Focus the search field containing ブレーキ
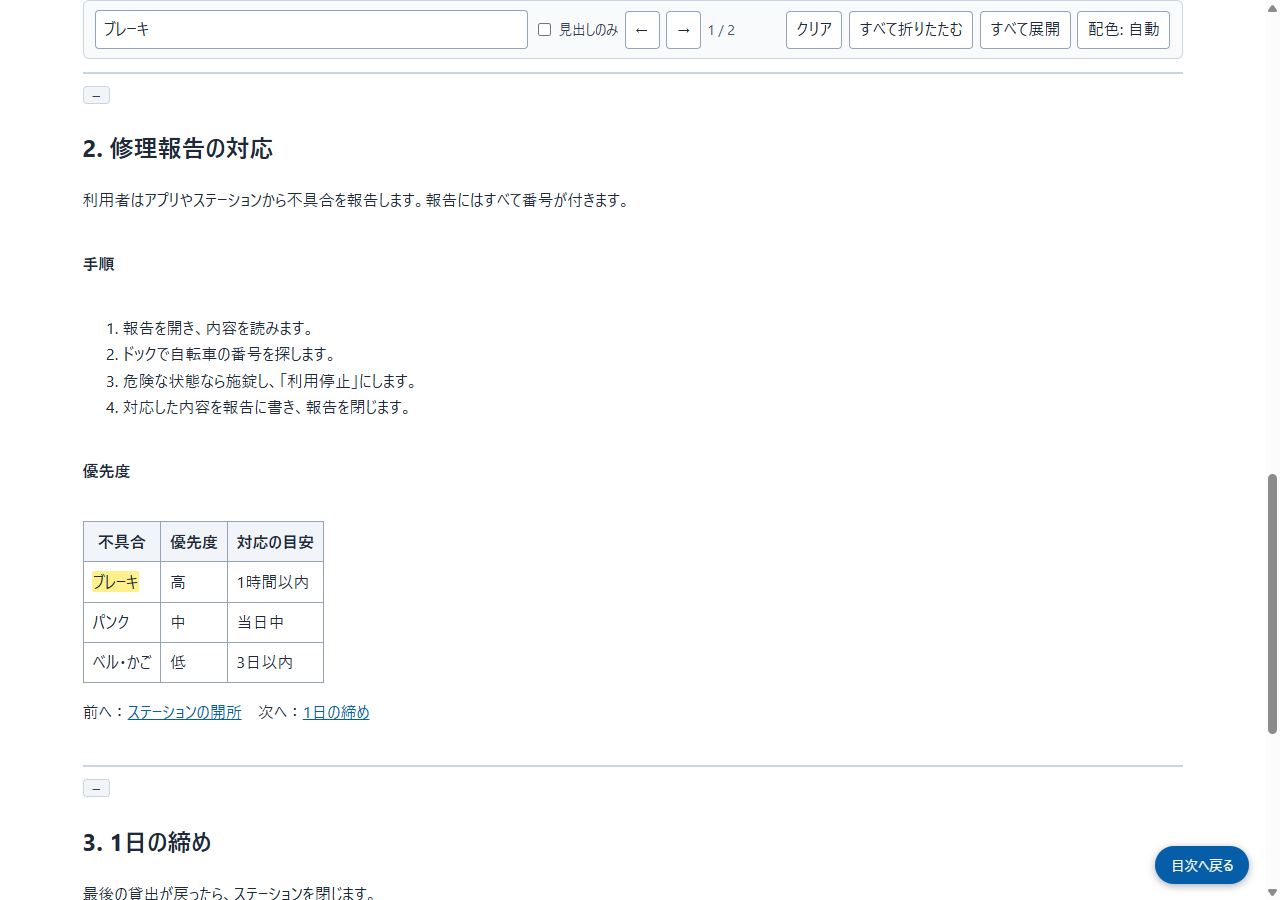 coord(311,30)
